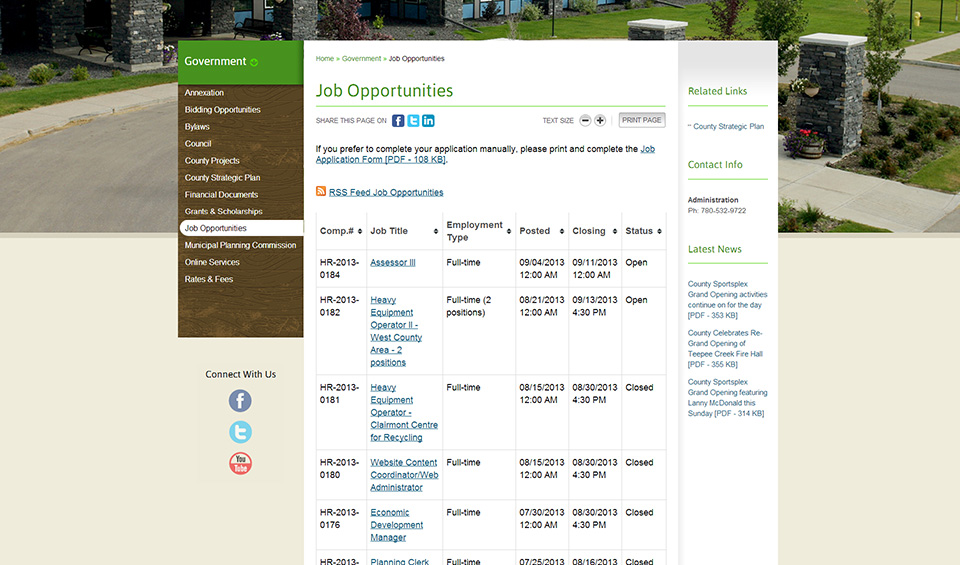Click Home in the breadcrumb trail
960x565 pixels.
click(325, 59)
